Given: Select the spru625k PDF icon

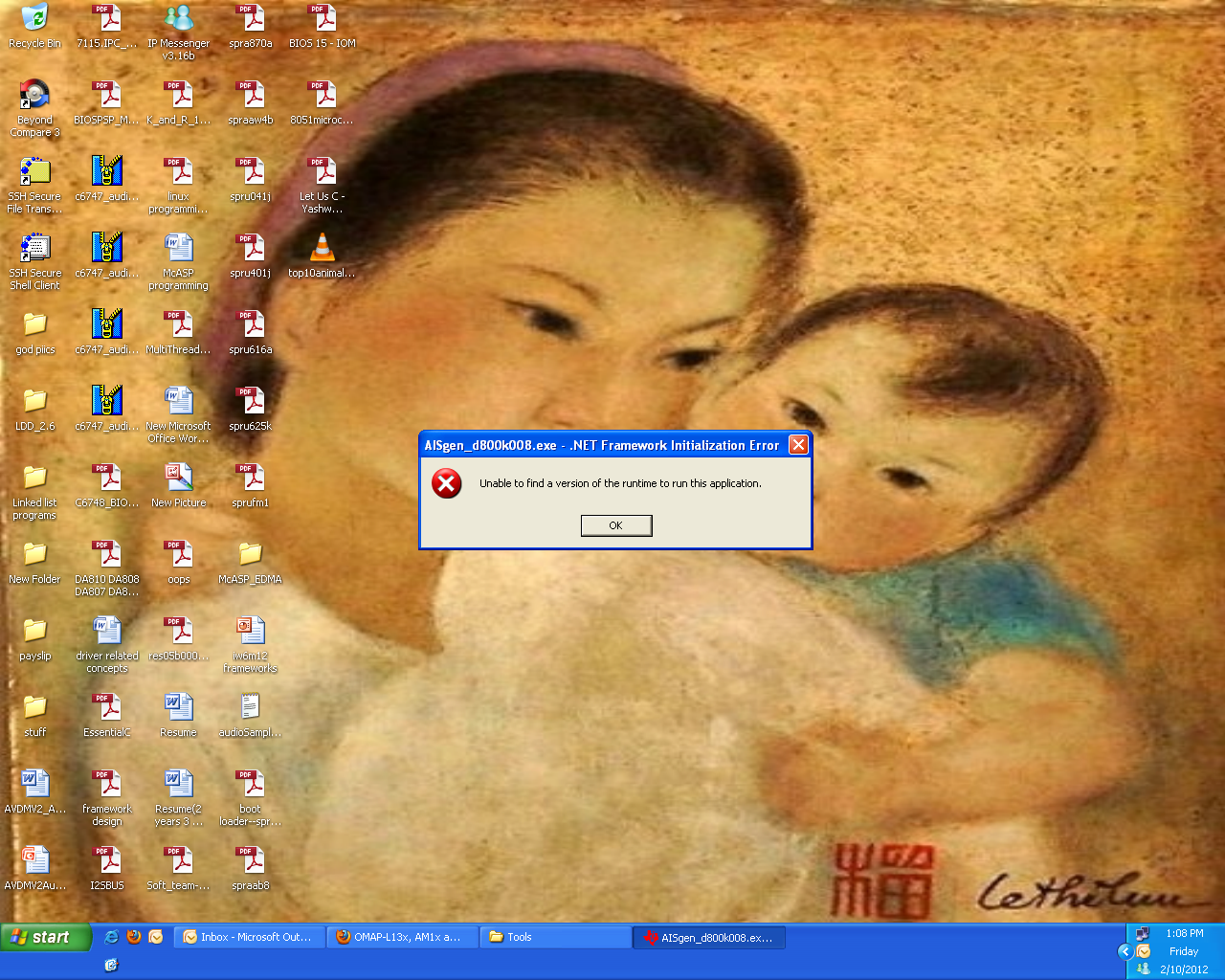Looking at the screenshot, I should (251, 409).
